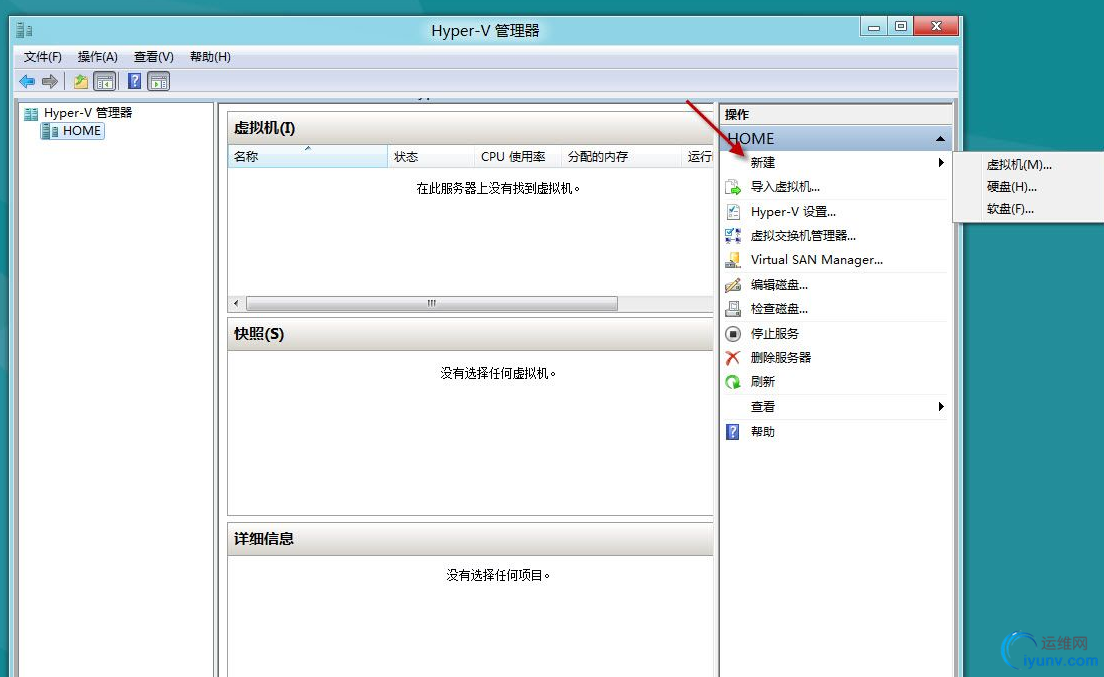Image resolution: width=1104 pixels, height=677 pixels.
Task: Click the text 没有选择任何项目。
Action: click(x=498, y=576)
